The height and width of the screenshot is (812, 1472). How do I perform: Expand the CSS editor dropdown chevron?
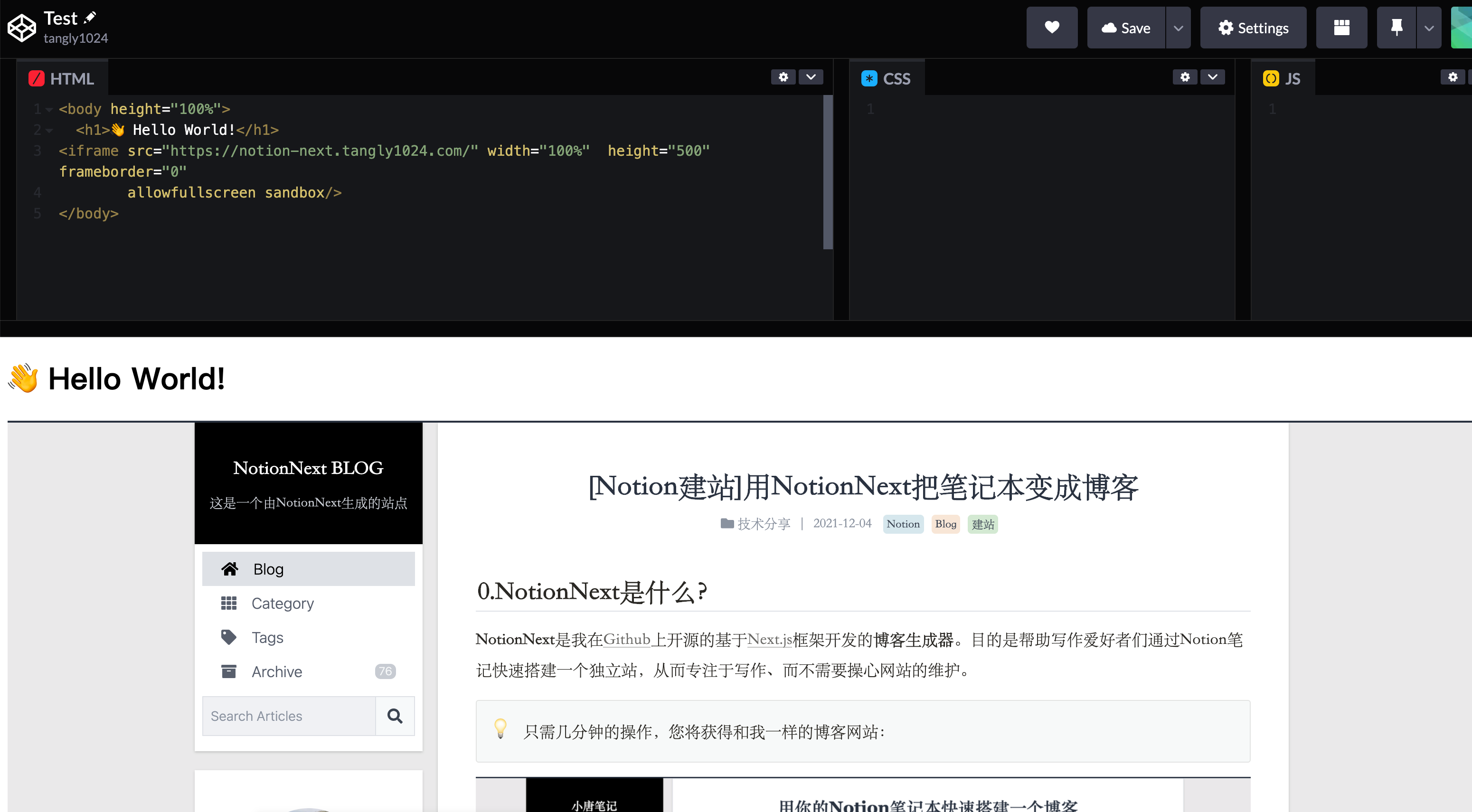[x=1213, y=76]
